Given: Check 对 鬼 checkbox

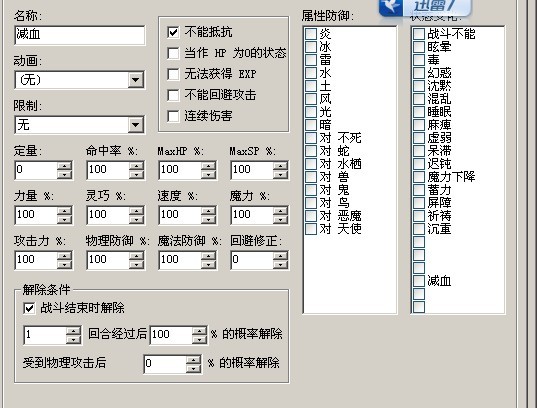Looking at the screenshot, I should tap(311, 190).
